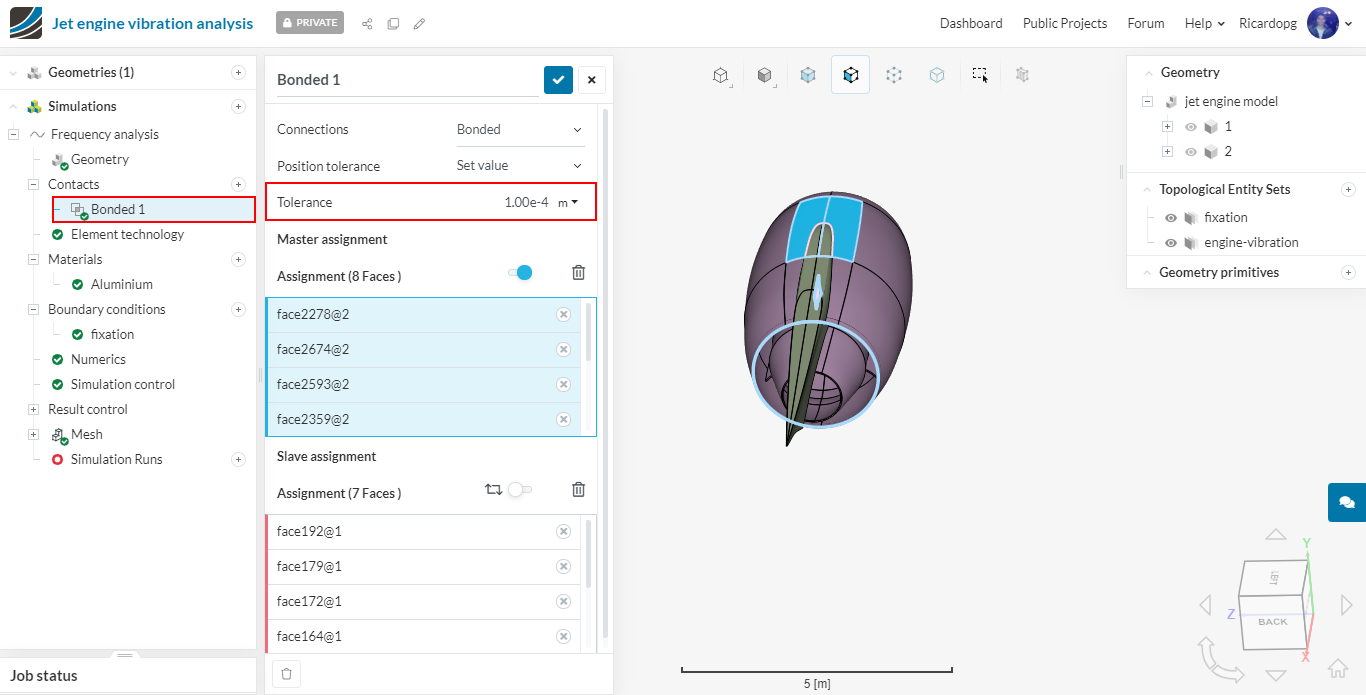Expand solid 1 in geometry tree
Viewport: 1366px width, 695px height.
pos(1167,127)
